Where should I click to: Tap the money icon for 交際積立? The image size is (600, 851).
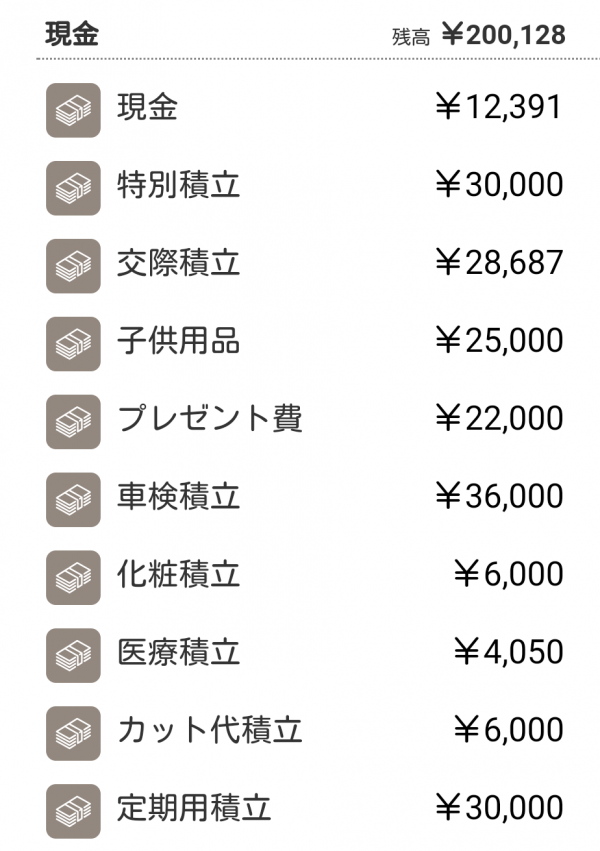(73, 266)
